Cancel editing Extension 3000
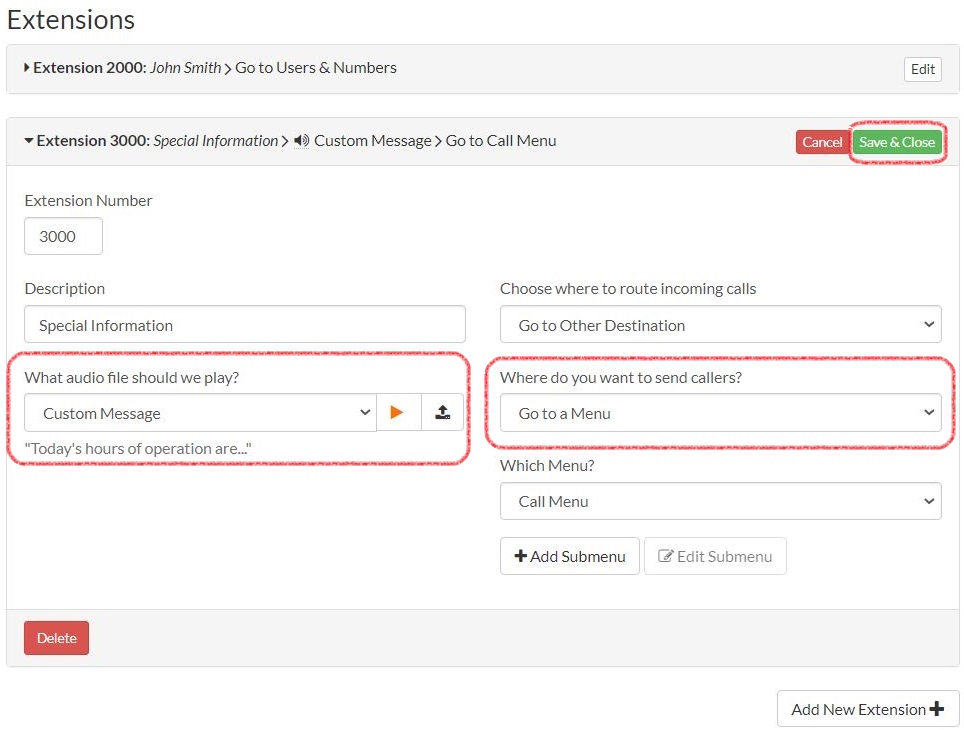 tap(822, 142)
